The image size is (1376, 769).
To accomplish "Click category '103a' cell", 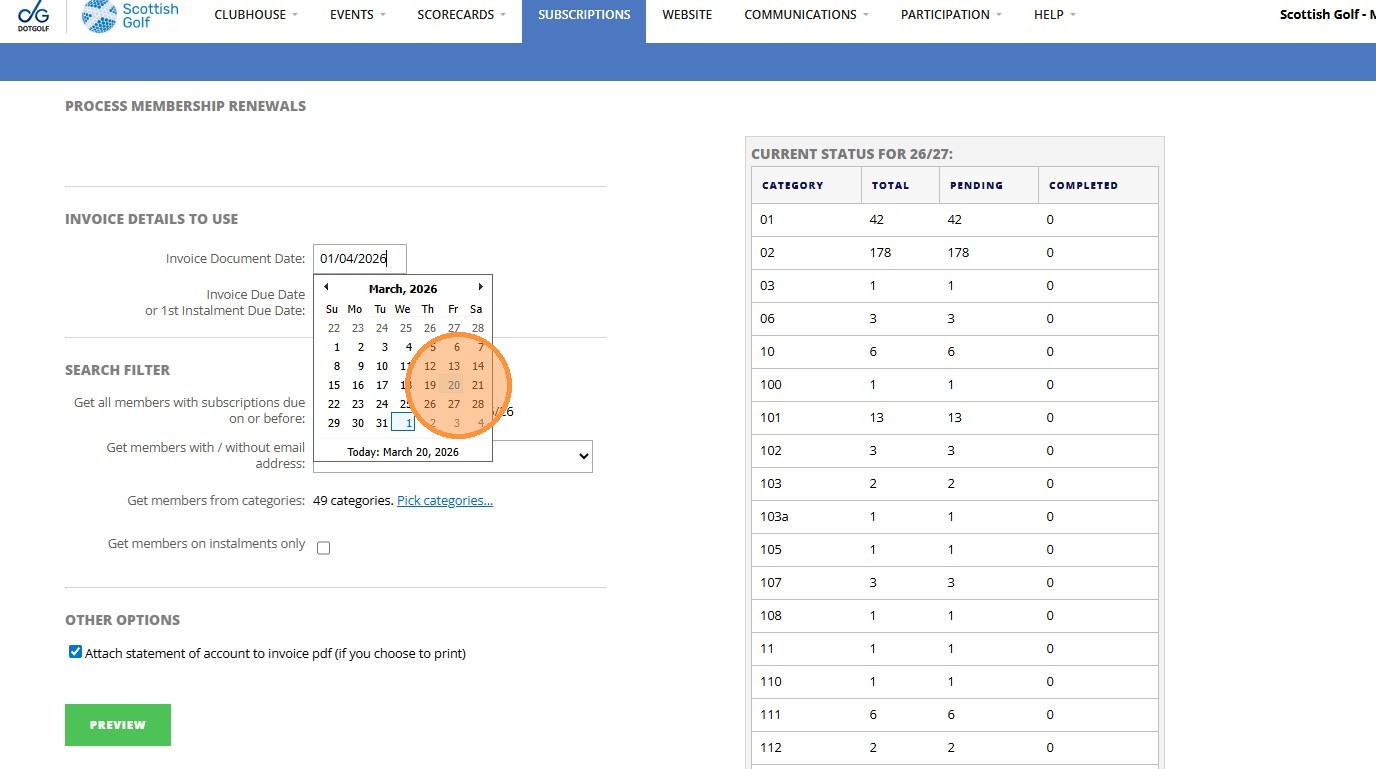I will point(806,517).
